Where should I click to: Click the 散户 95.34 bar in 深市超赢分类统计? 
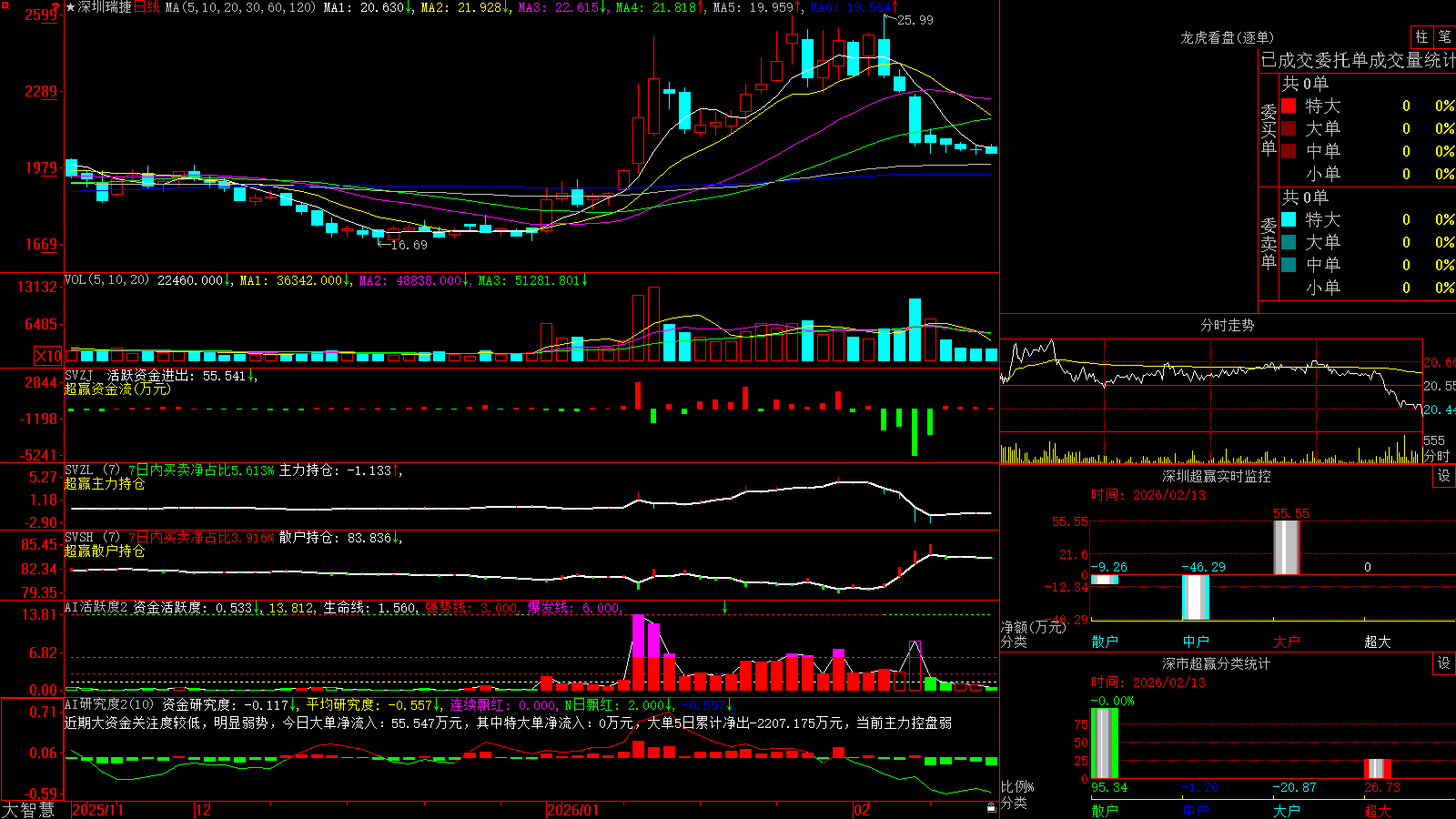(x=1105, y=743)
